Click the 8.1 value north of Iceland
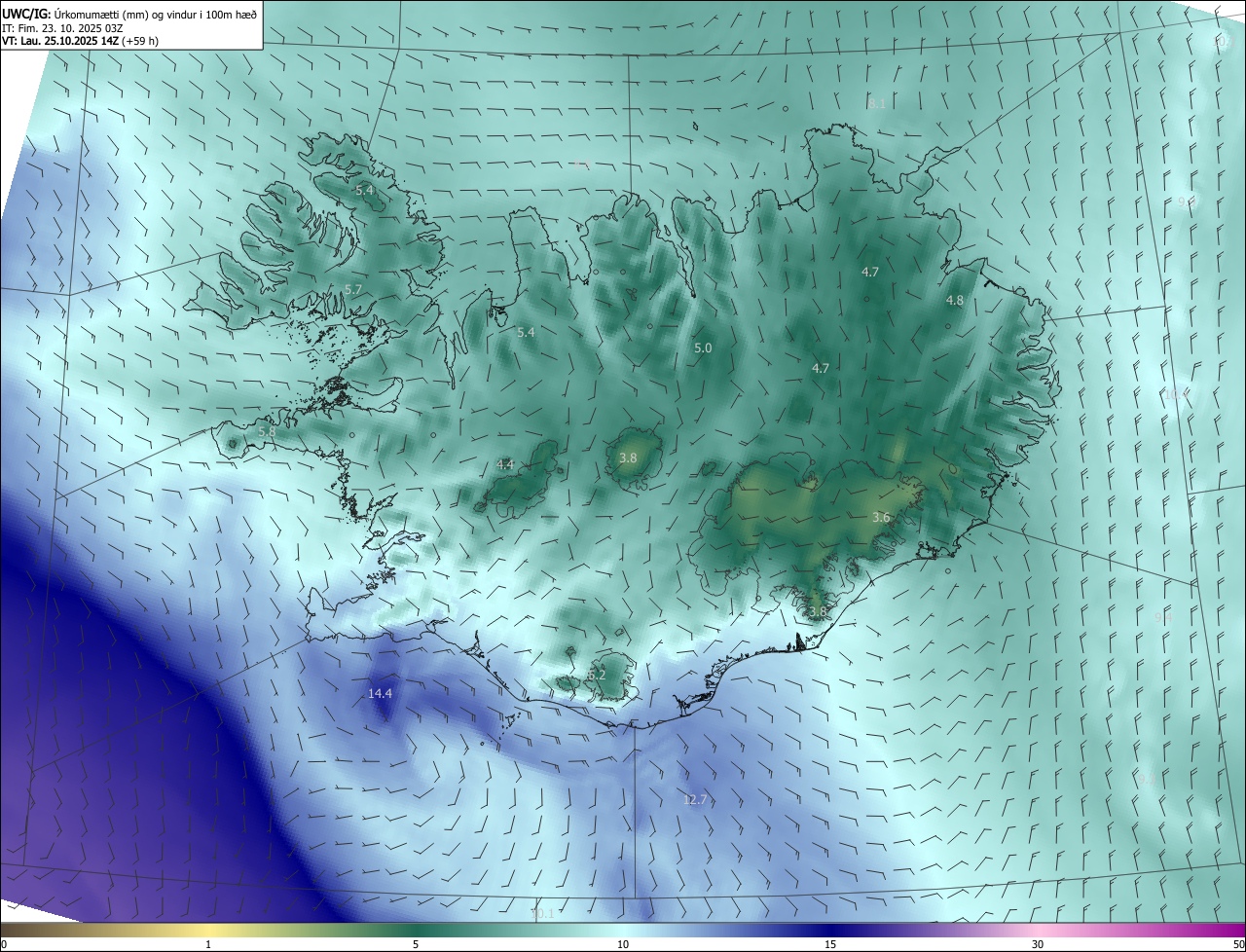This screenshot has height=952, width=1246. tap(877, 103)
